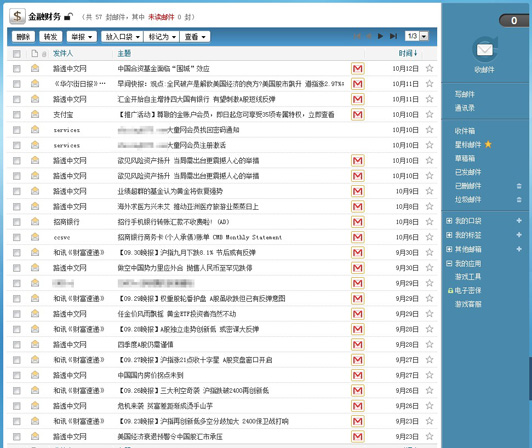Sort by 发件人 column header
532x448 pixels.
tap(63, 53)
